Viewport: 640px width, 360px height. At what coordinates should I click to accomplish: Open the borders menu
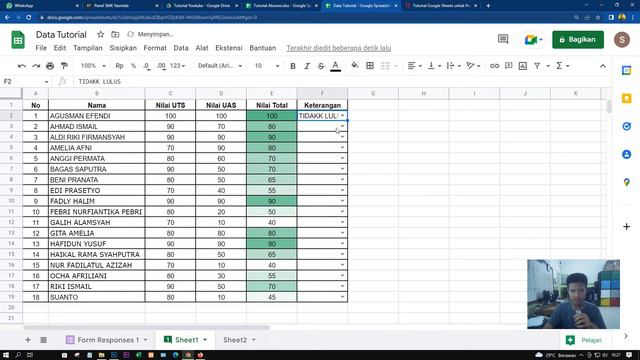tap(370, 66)
